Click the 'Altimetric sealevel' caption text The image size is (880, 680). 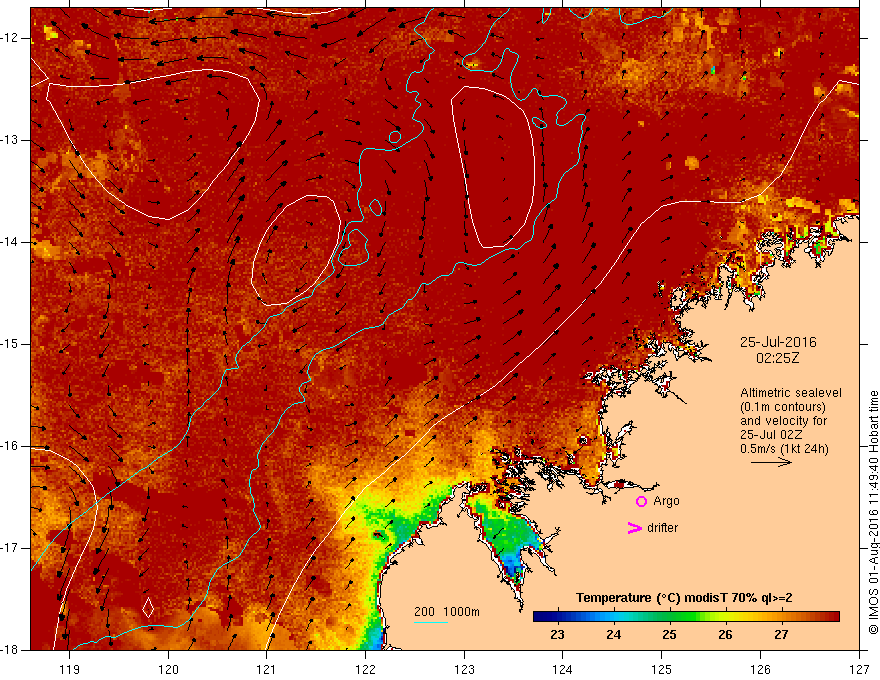point(791,393)
